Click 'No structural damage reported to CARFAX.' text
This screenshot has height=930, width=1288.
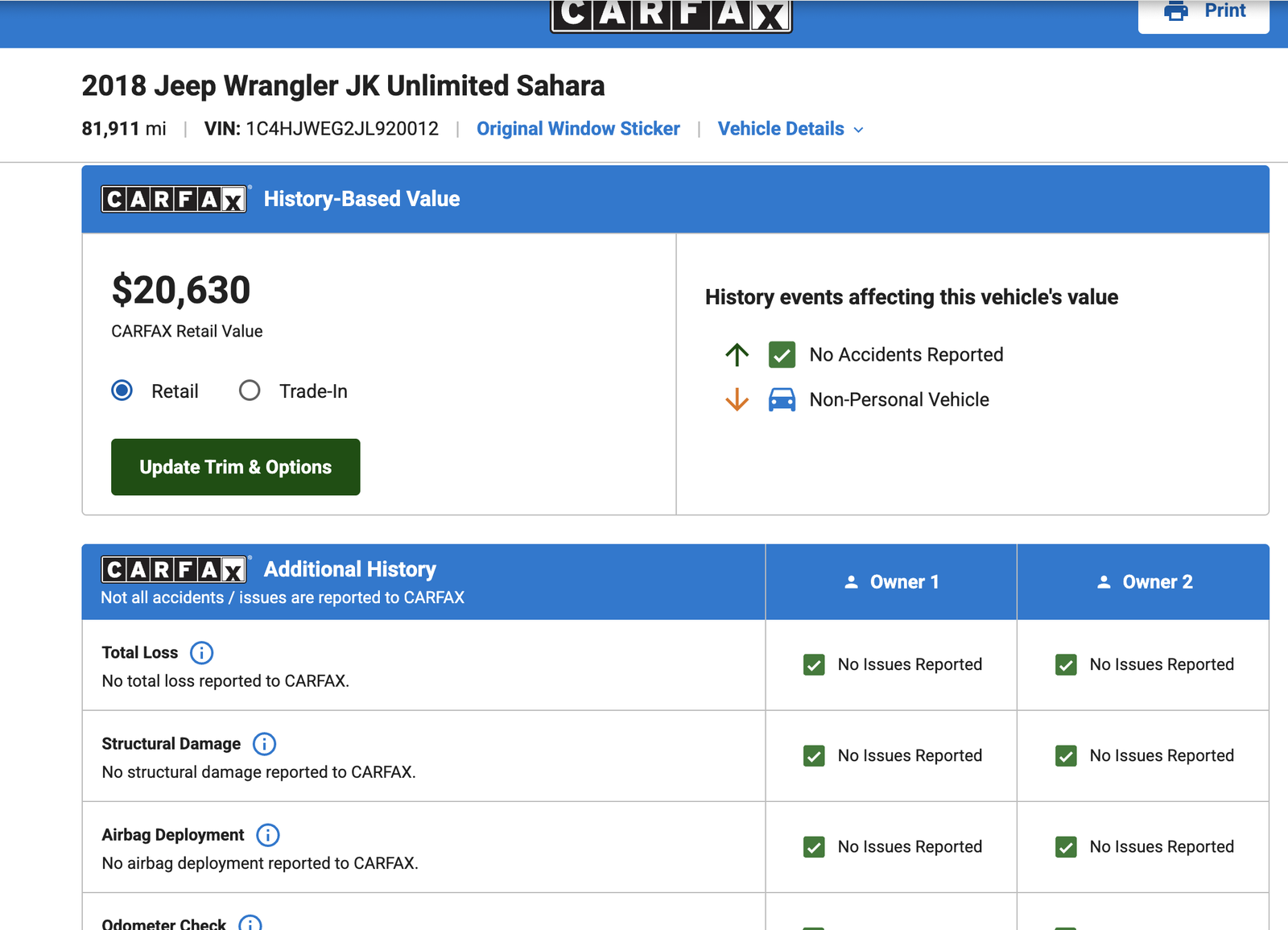[259, 772]
